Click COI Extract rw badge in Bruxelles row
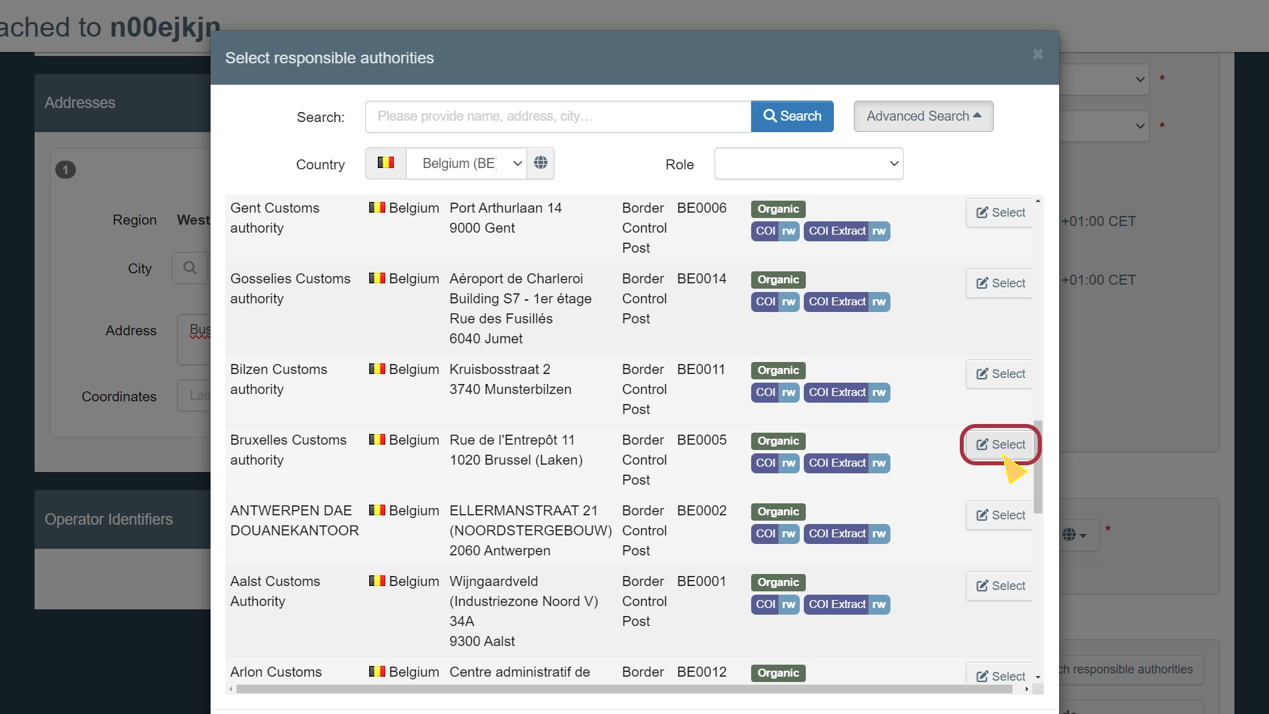 tap(847, 463)
